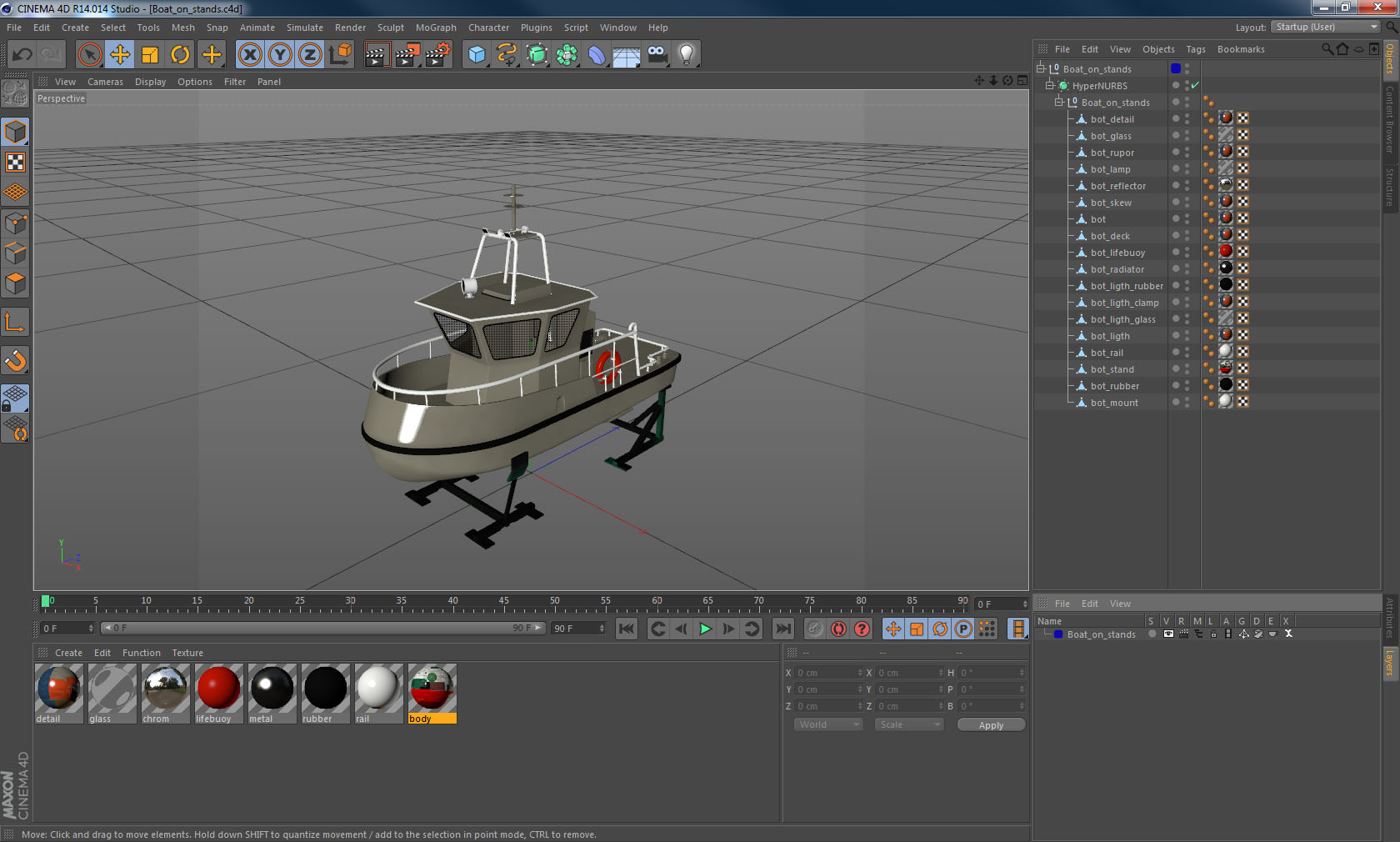Screen dimensions: 1400x842
Task: Open the Scale mode dropdown
Action: click(x=909, y=724)
